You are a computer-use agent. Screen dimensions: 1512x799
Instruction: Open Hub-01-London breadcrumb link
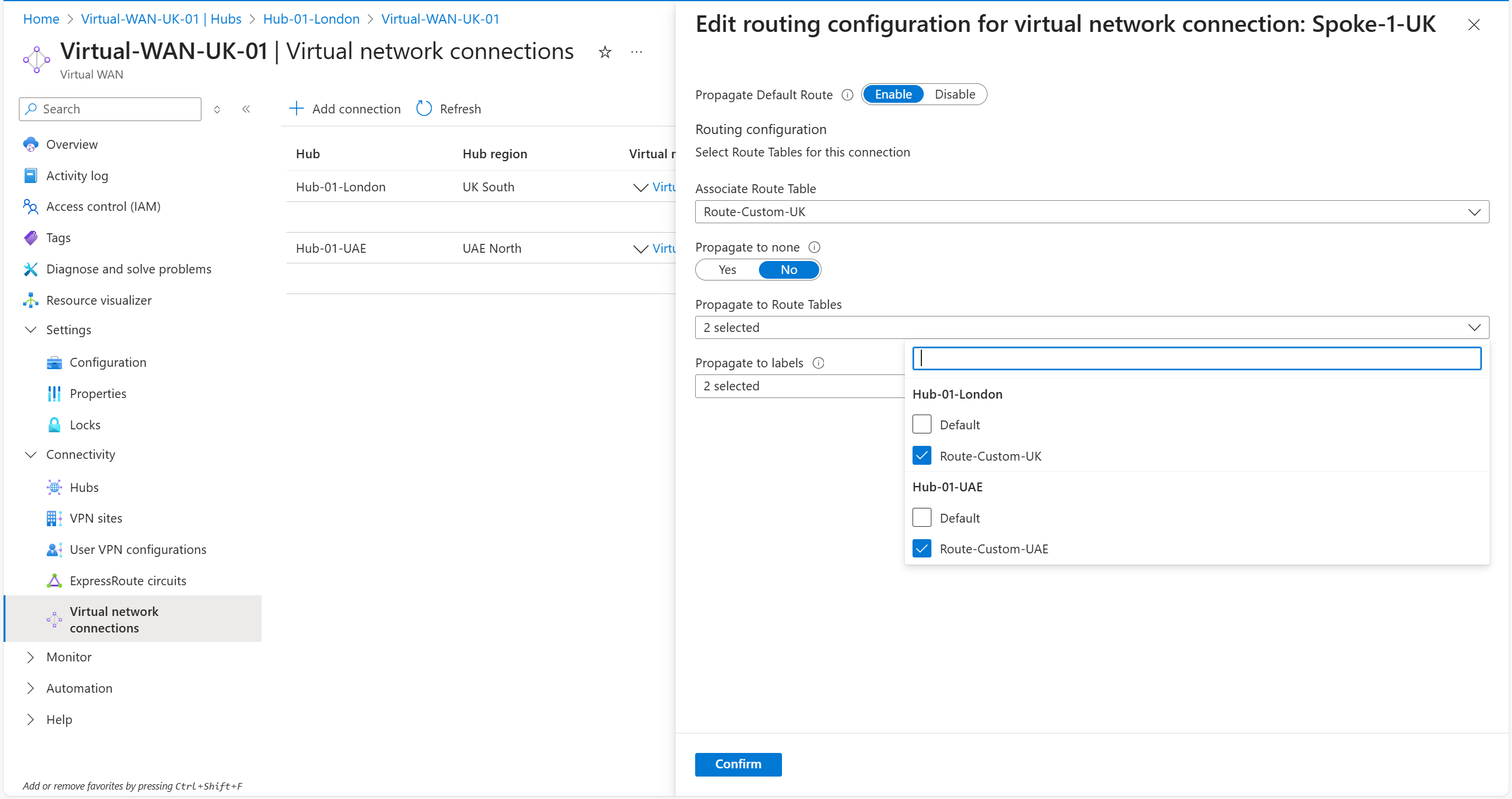[311, 19]
